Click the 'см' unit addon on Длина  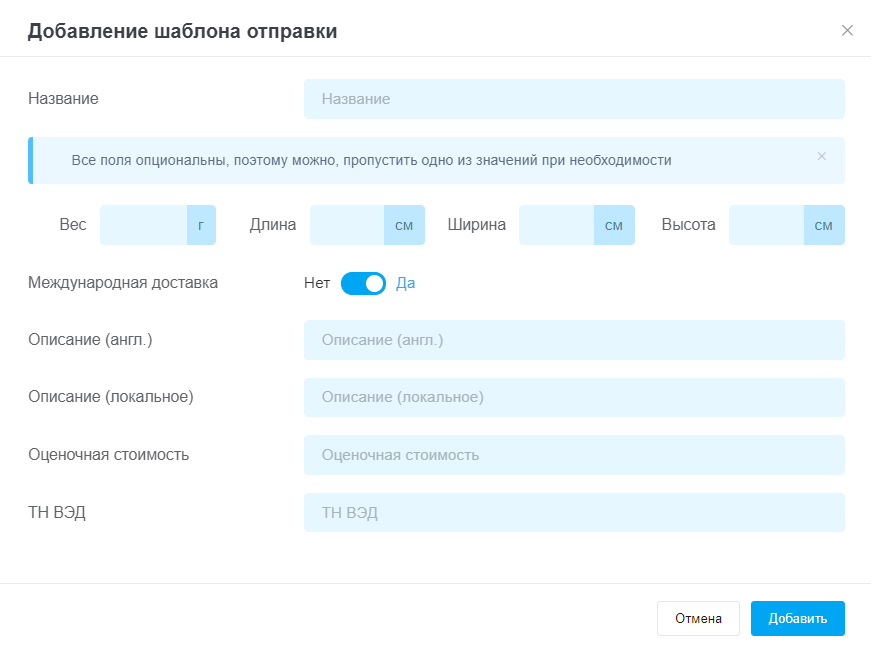click(x=404, y=225)
